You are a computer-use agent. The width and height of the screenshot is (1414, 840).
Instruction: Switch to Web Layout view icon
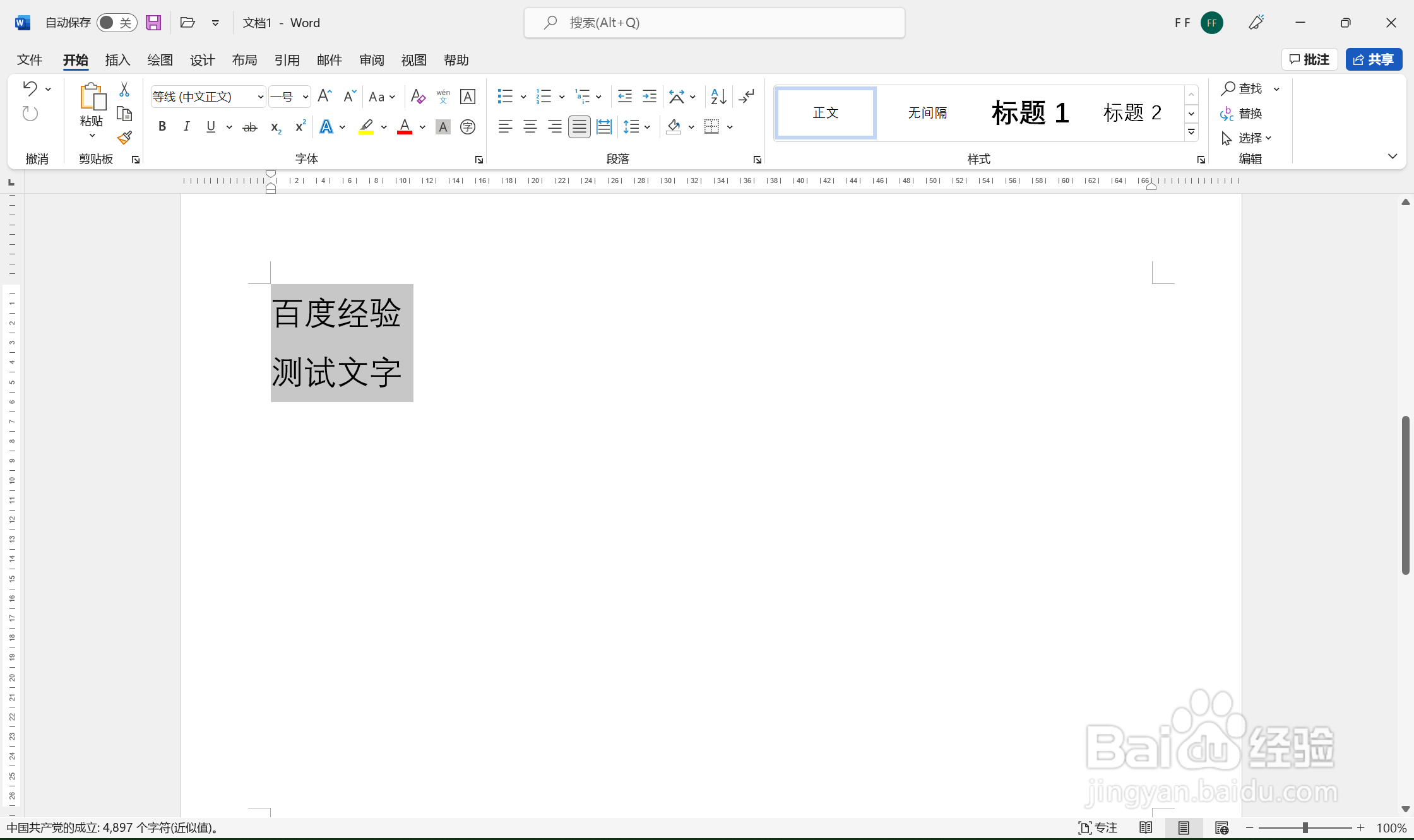coord(1221,827)
